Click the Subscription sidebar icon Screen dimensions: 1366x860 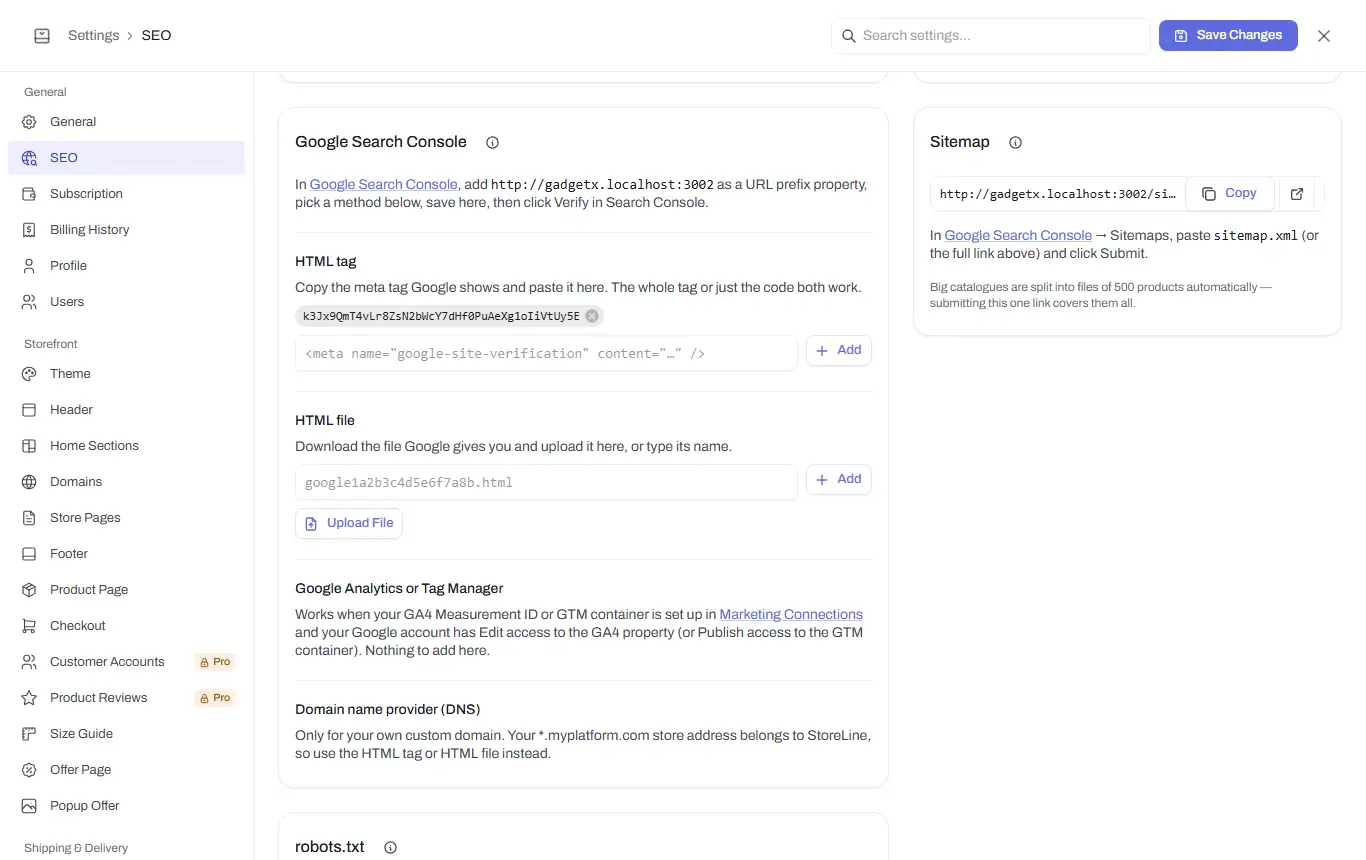click(30, 194)
